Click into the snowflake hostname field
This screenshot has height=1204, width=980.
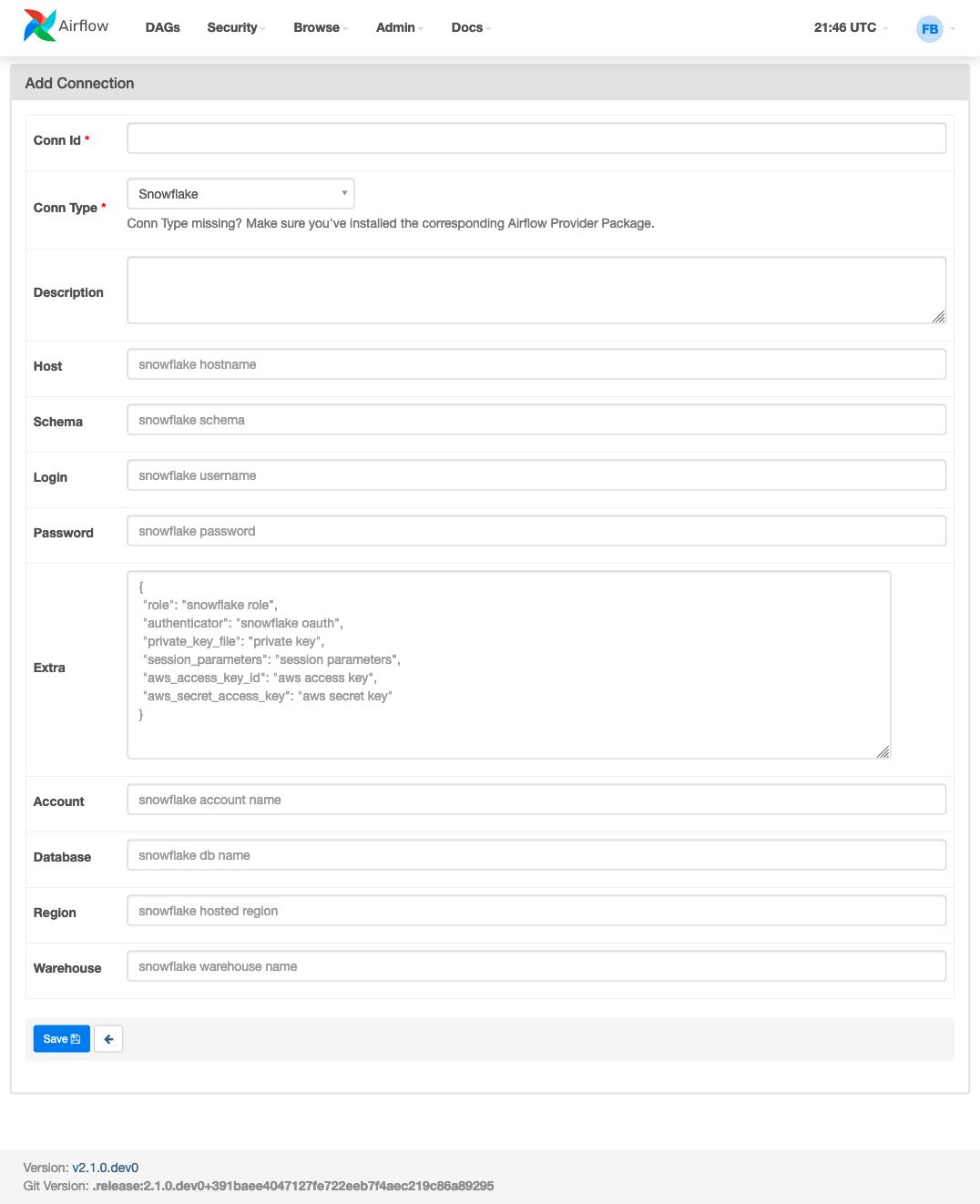tap(536, 364)
